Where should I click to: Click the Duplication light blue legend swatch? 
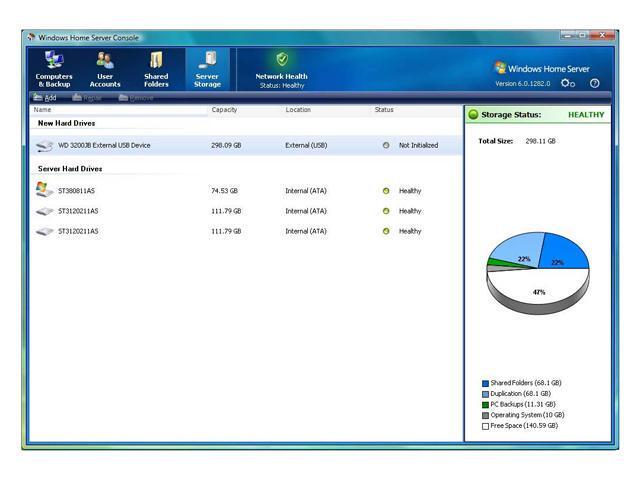[x=485, y=394]
